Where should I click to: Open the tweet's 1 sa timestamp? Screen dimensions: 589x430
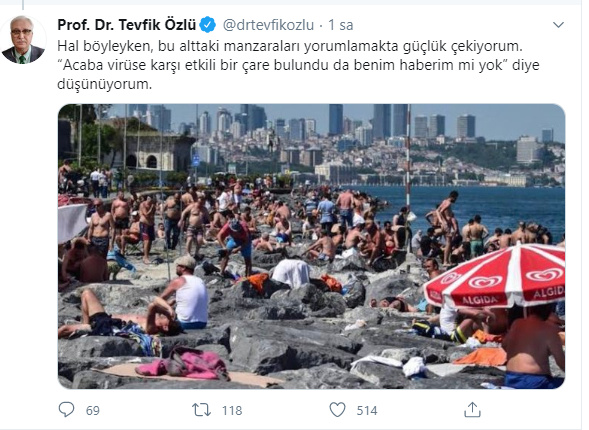341,25
